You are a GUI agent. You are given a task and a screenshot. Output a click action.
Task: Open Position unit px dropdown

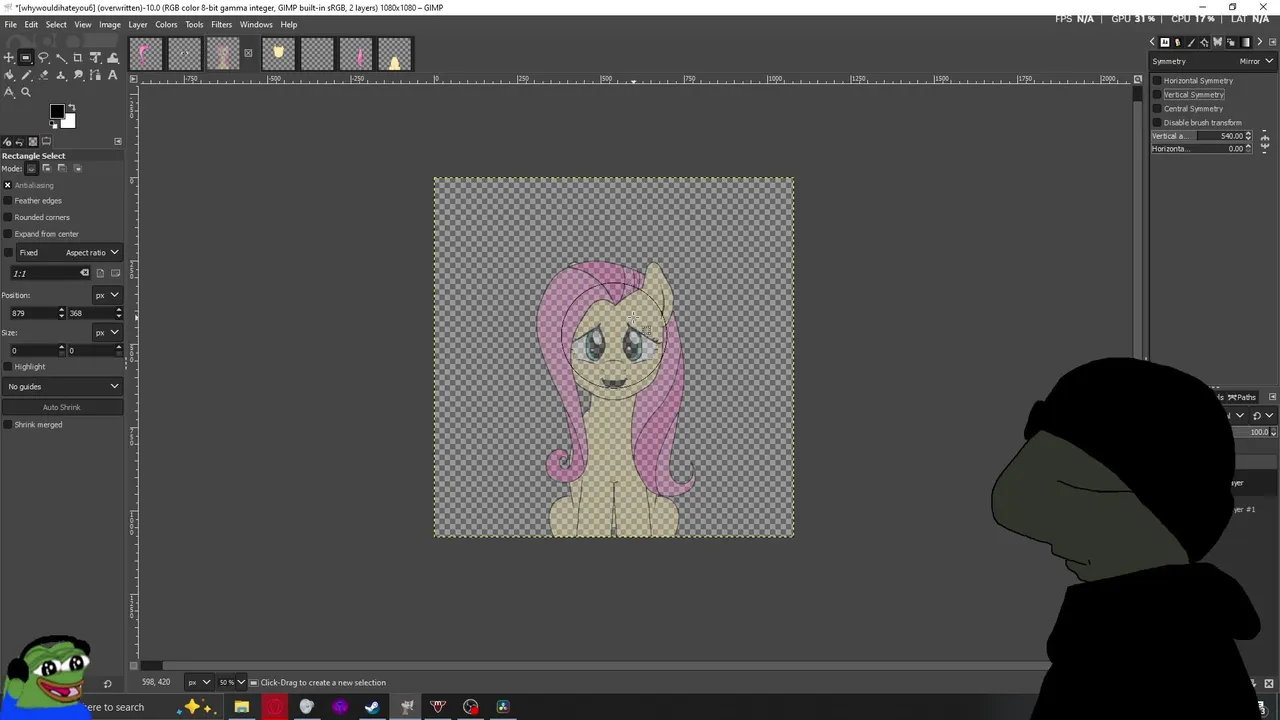pos(107,295)
